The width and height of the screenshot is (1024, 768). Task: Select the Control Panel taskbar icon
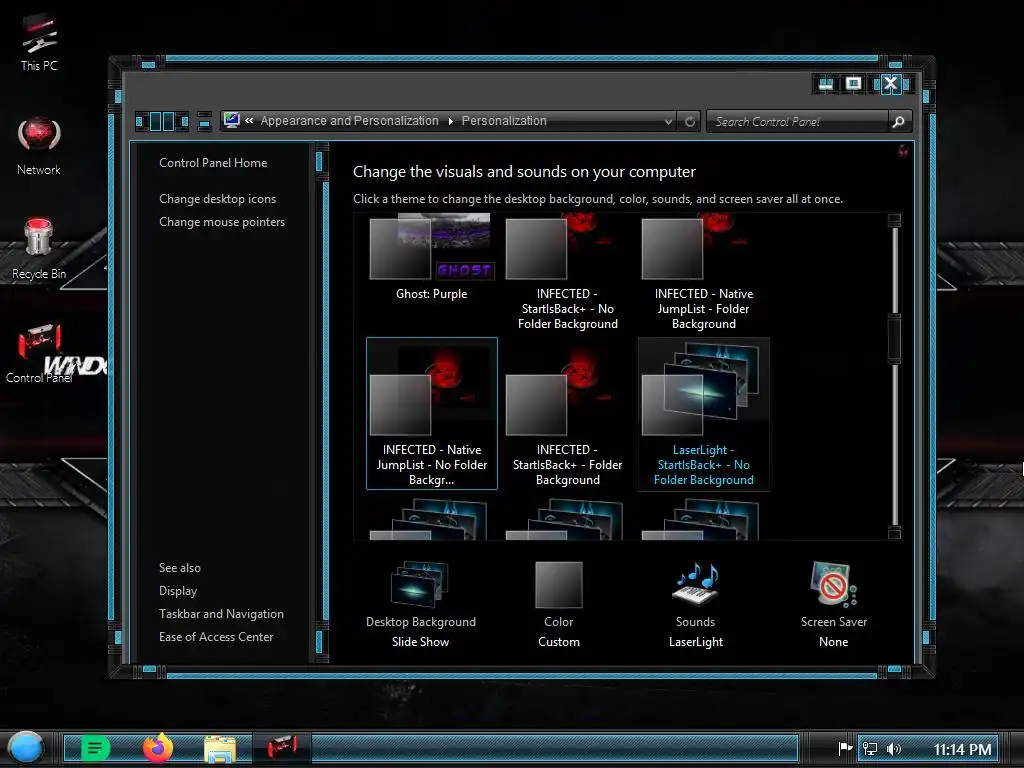(282, 748)
